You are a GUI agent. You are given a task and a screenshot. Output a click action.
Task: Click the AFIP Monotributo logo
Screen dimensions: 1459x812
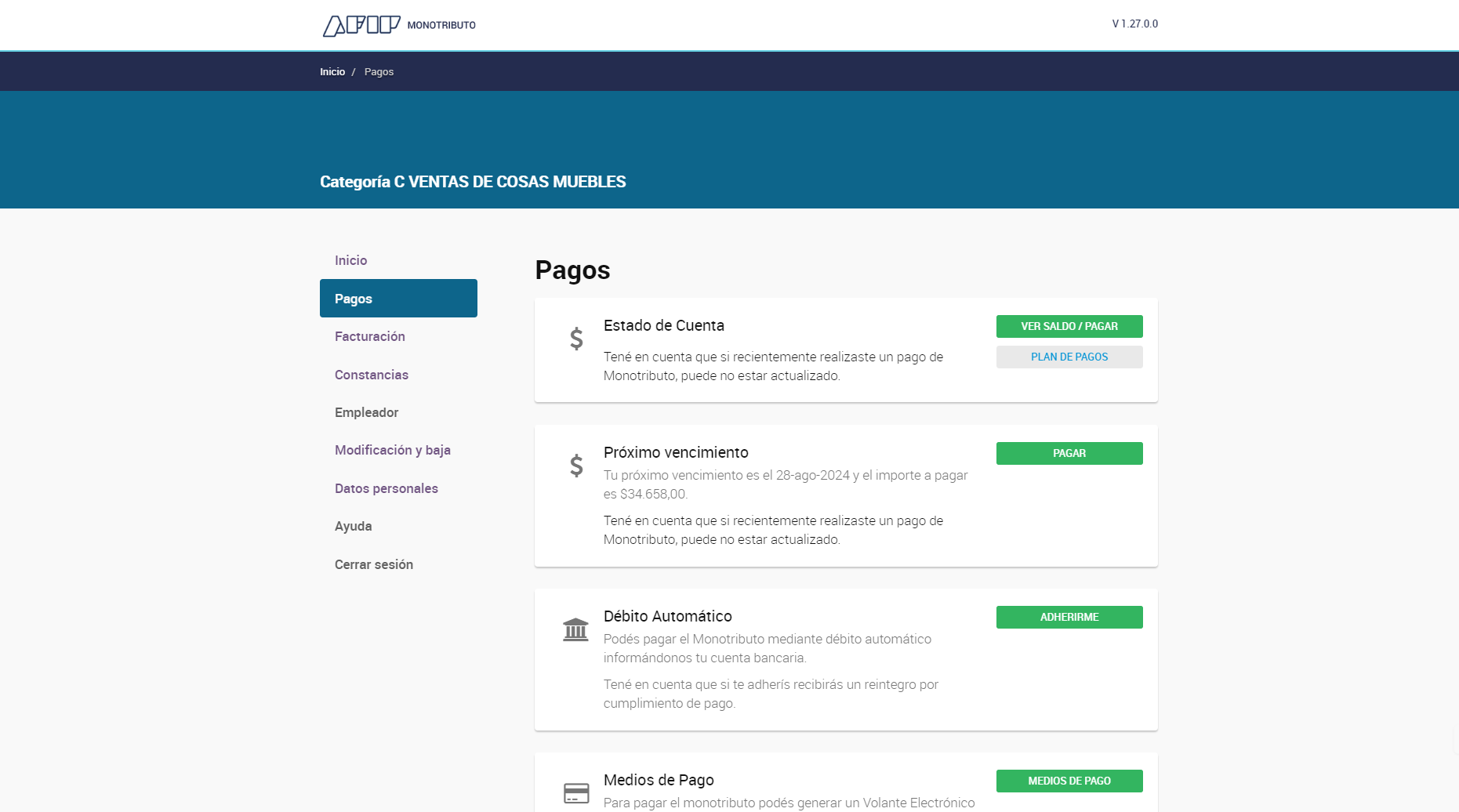click(x=399, y=25)
